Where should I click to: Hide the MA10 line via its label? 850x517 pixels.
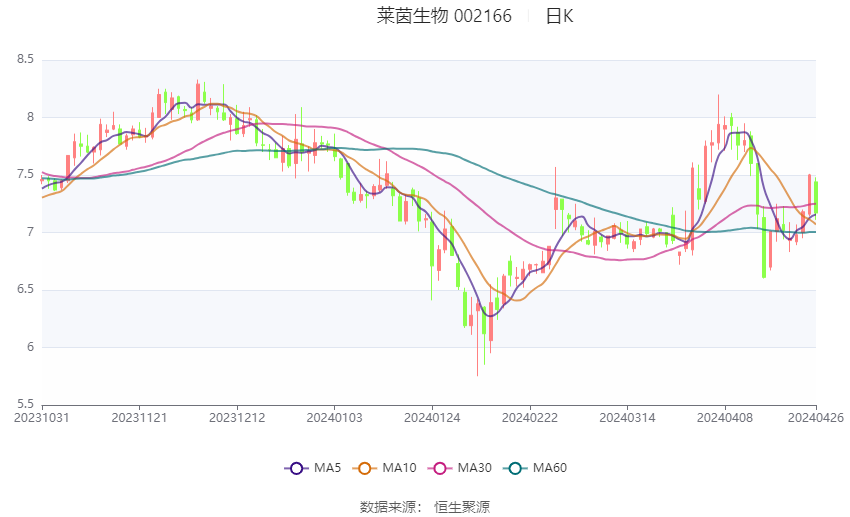(399, 468)
